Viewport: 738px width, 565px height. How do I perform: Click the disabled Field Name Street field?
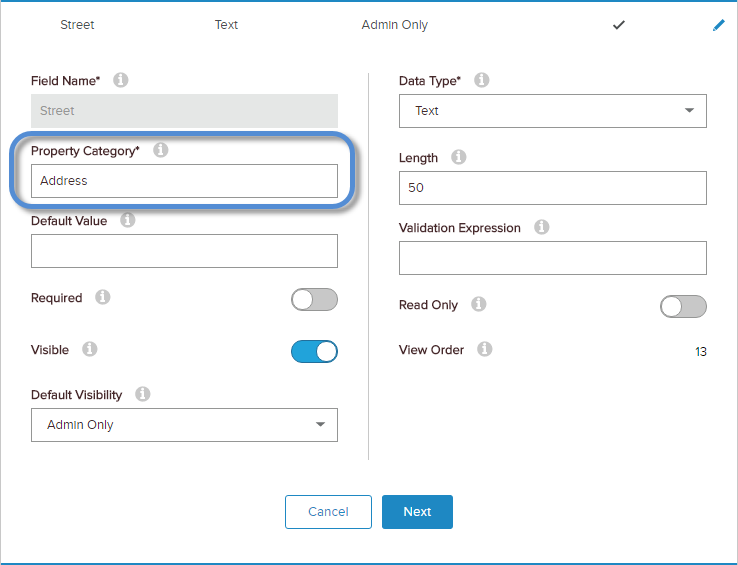184,111
